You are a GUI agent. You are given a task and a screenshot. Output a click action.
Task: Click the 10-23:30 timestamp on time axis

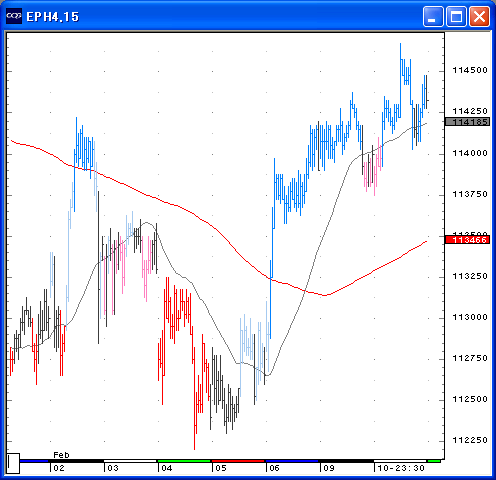click(401, 468)
